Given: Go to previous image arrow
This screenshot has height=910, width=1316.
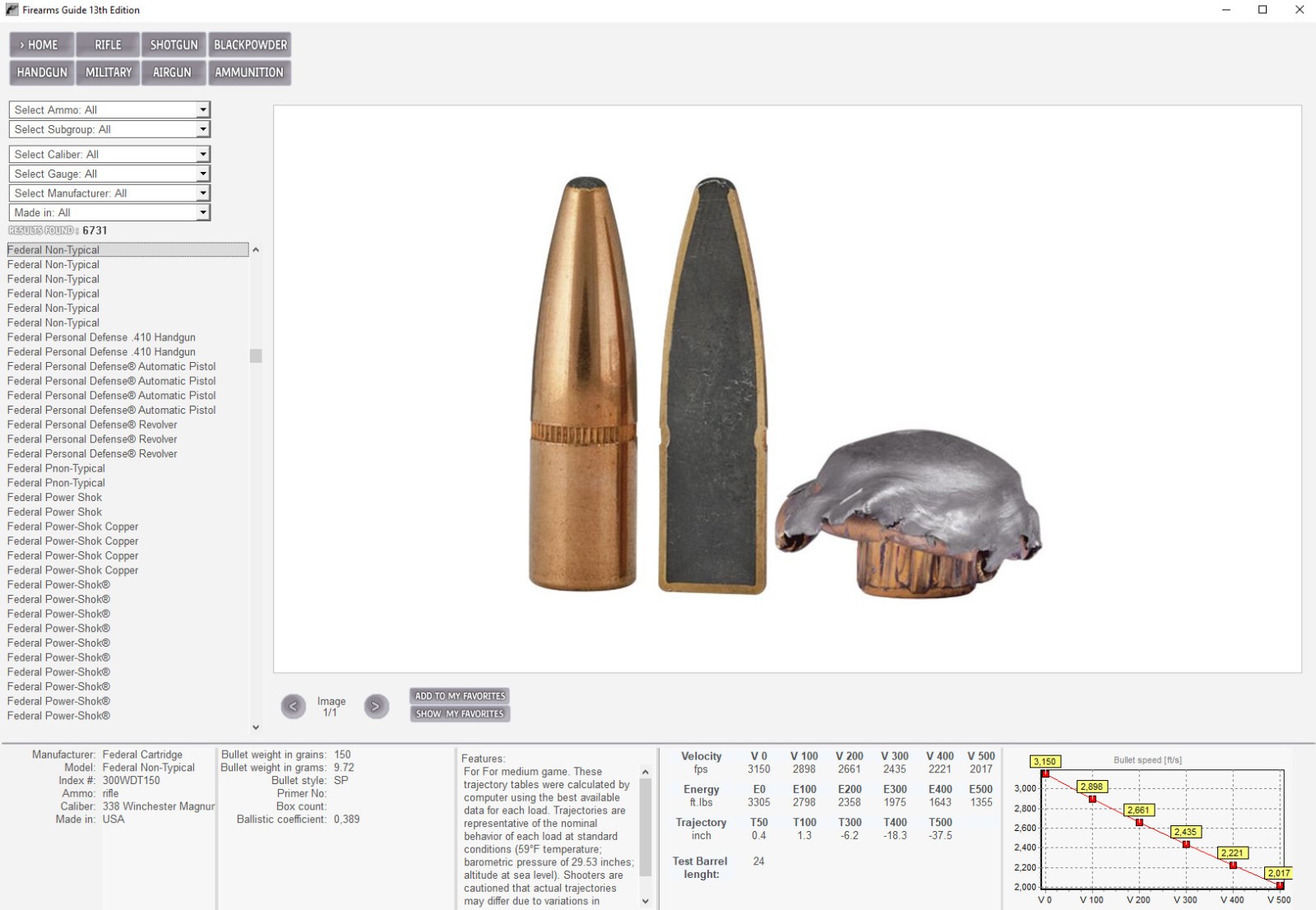Looking at the screenshot, I should 293,706.
